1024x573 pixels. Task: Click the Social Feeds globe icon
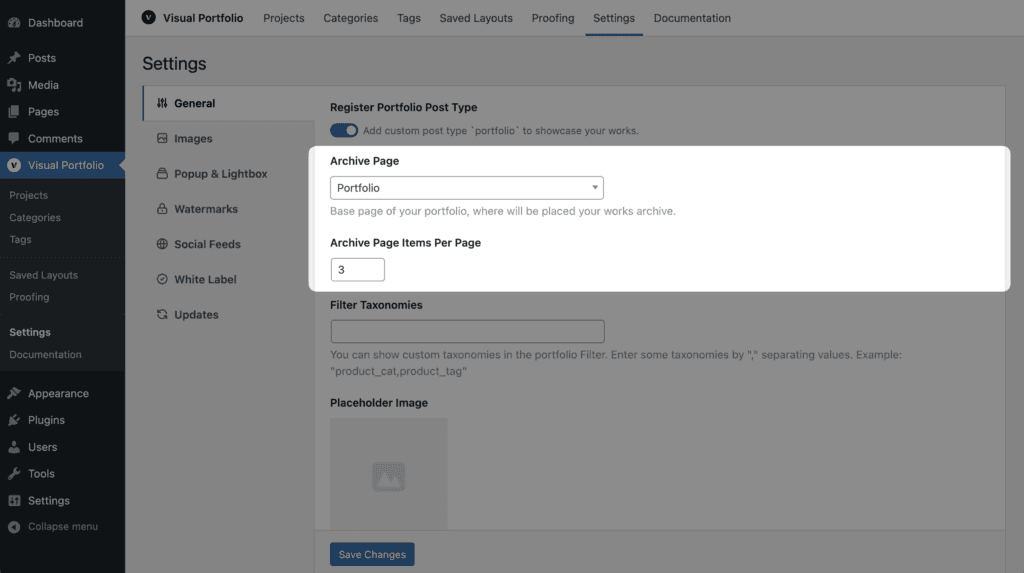(x=162, y=244)
